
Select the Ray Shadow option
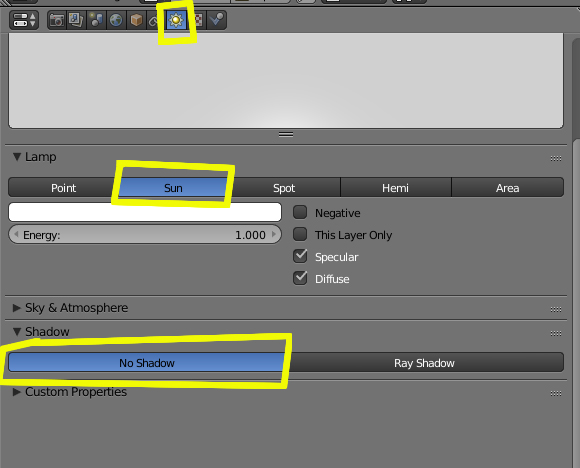424,363
